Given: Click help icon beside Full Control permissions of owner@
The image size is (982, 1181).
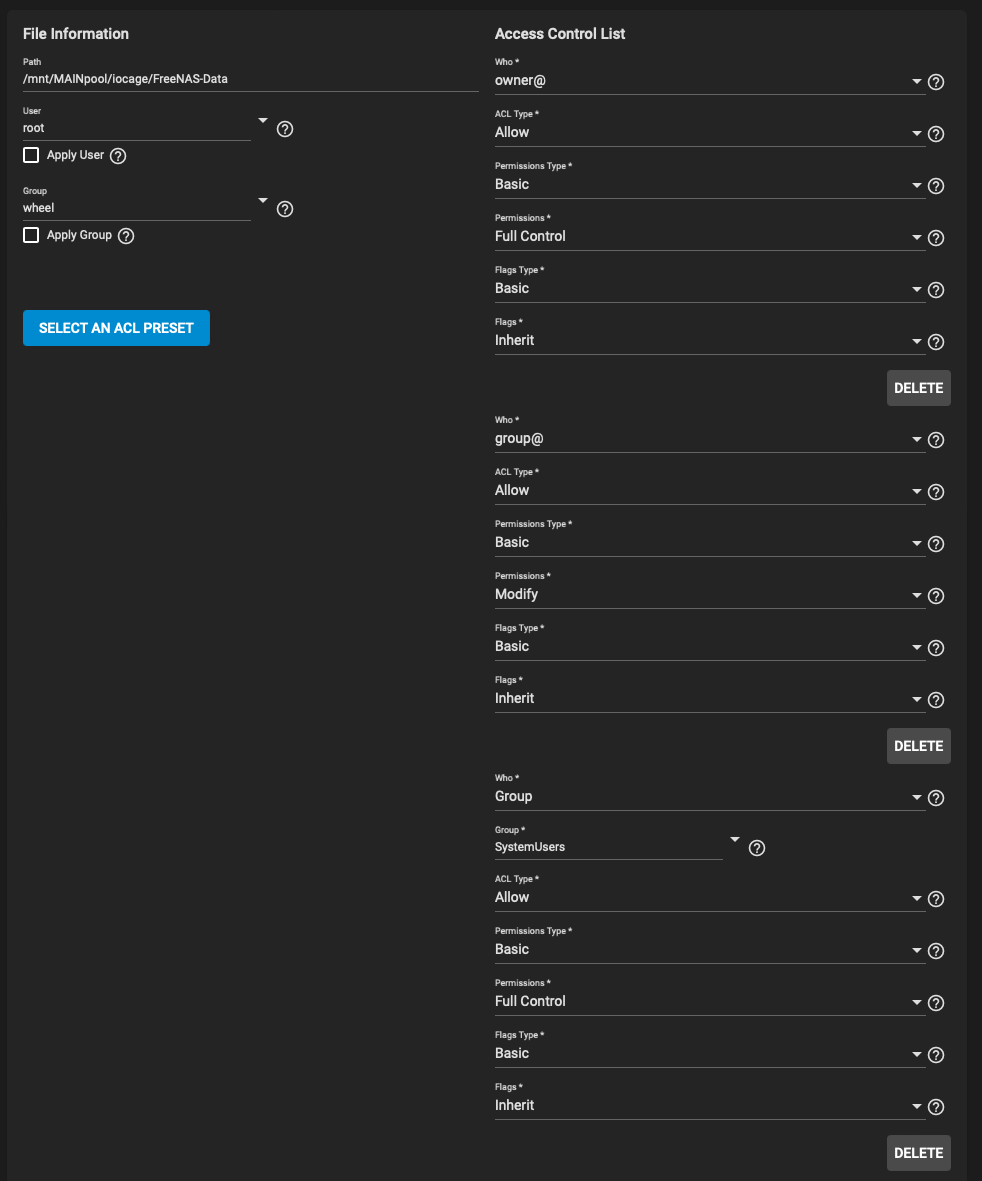Looking at the screenshot, I should click(936, 238).
